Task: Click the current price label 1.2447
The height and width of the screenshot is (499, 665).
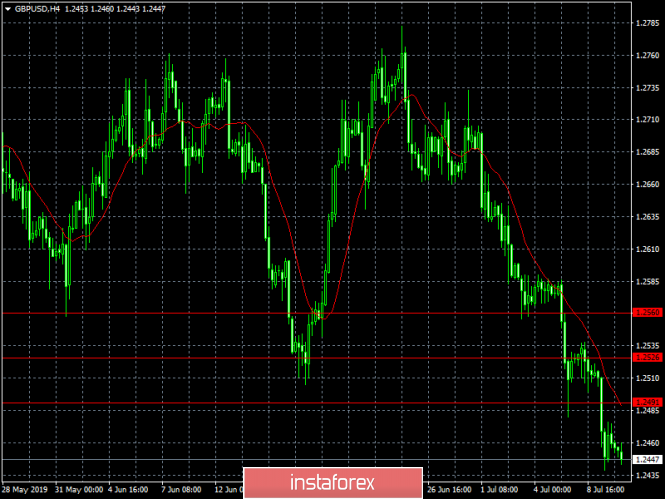Action: click(x=647, y=460)
